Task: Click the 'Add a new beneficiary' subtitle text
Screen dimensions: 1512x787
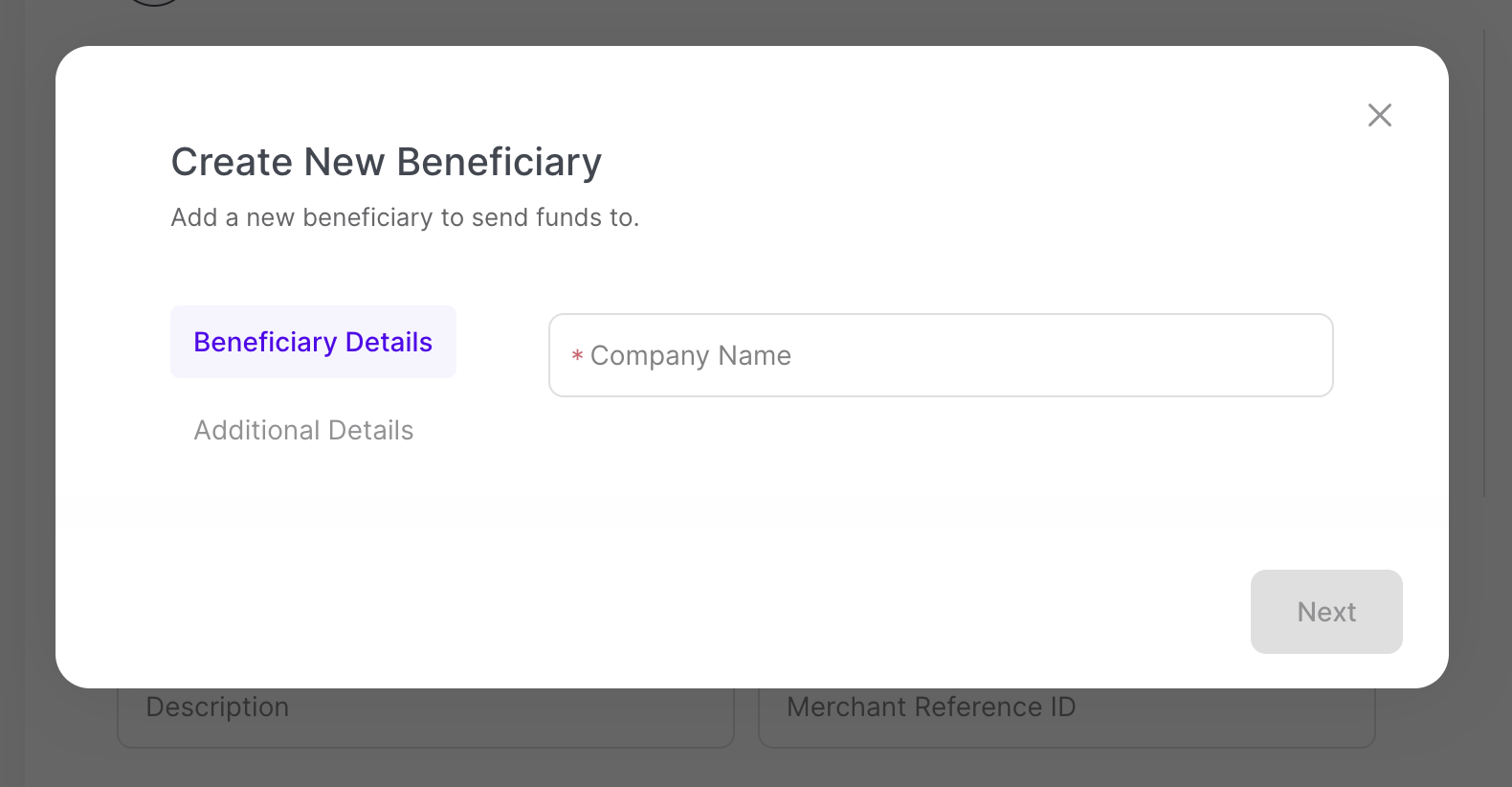Action: point(405,217)
